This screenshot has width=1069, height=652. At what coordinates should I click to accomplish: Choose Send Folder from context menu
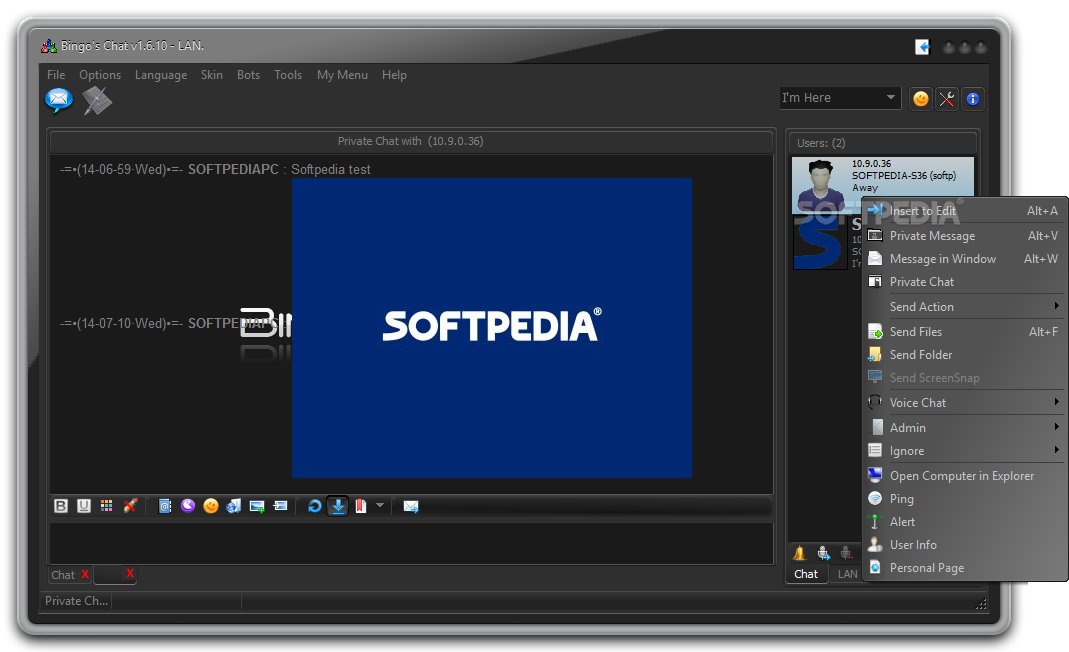pyautogui.click(x=964, y=355)
